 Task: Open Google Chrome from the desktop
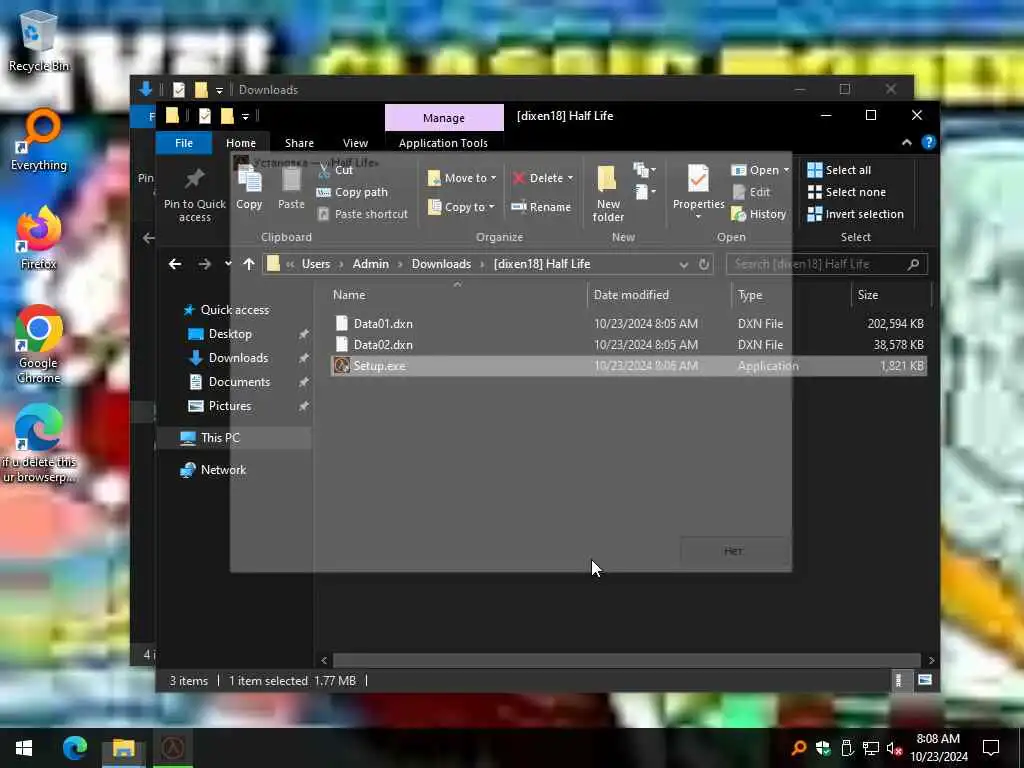(x=38, y=344)
